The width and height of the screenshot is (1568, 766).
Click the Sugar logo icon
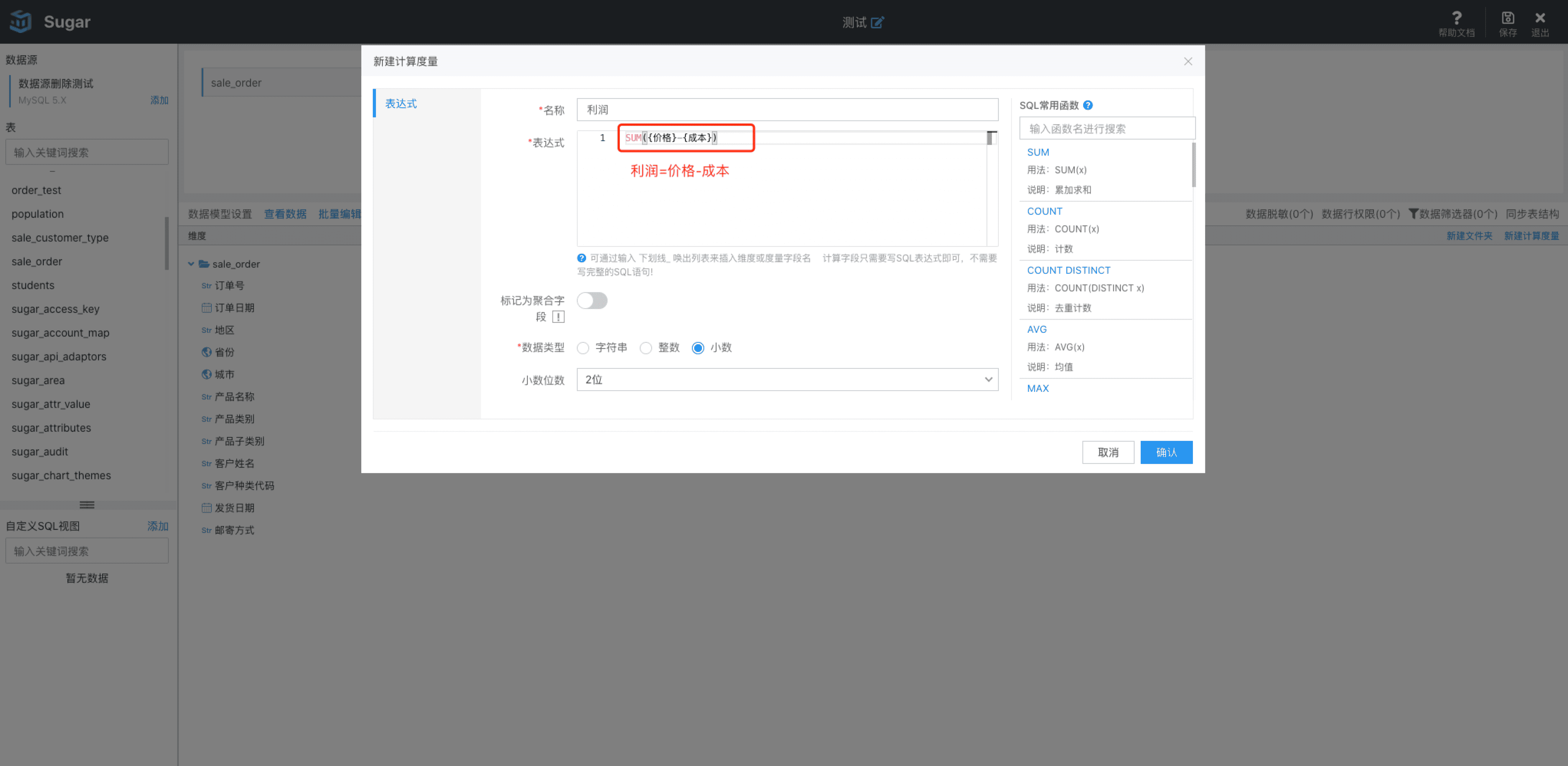(21, 22)
